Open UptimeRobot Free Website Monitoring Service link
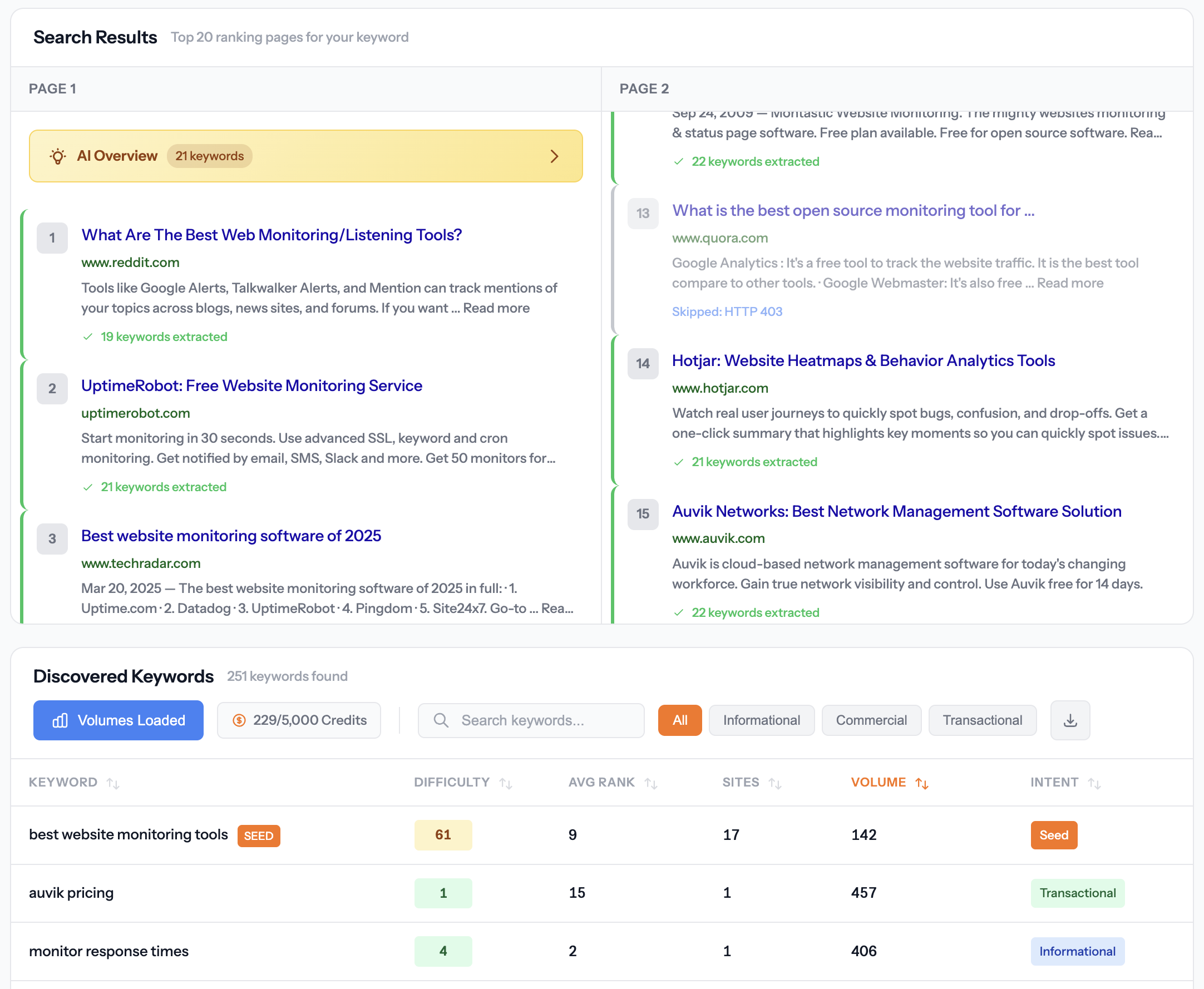The width and height of the screenshot is (1204, 989). point(252,385)
